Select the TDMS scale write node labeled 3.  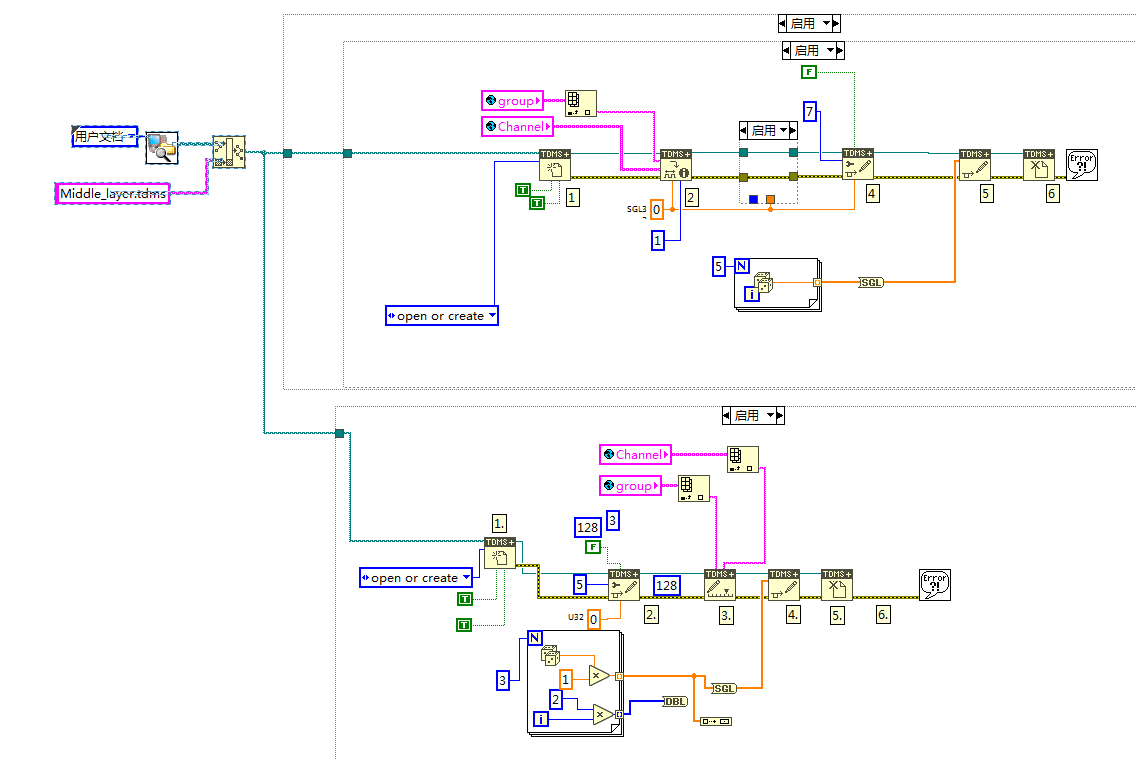720,585
